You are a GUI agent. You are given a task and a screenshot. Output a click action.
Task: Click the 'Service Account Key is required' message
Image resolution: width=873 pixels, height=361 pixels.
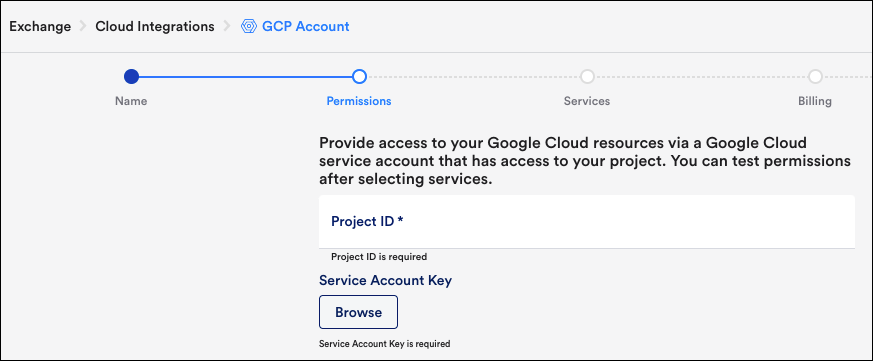(x=384, y=344)
